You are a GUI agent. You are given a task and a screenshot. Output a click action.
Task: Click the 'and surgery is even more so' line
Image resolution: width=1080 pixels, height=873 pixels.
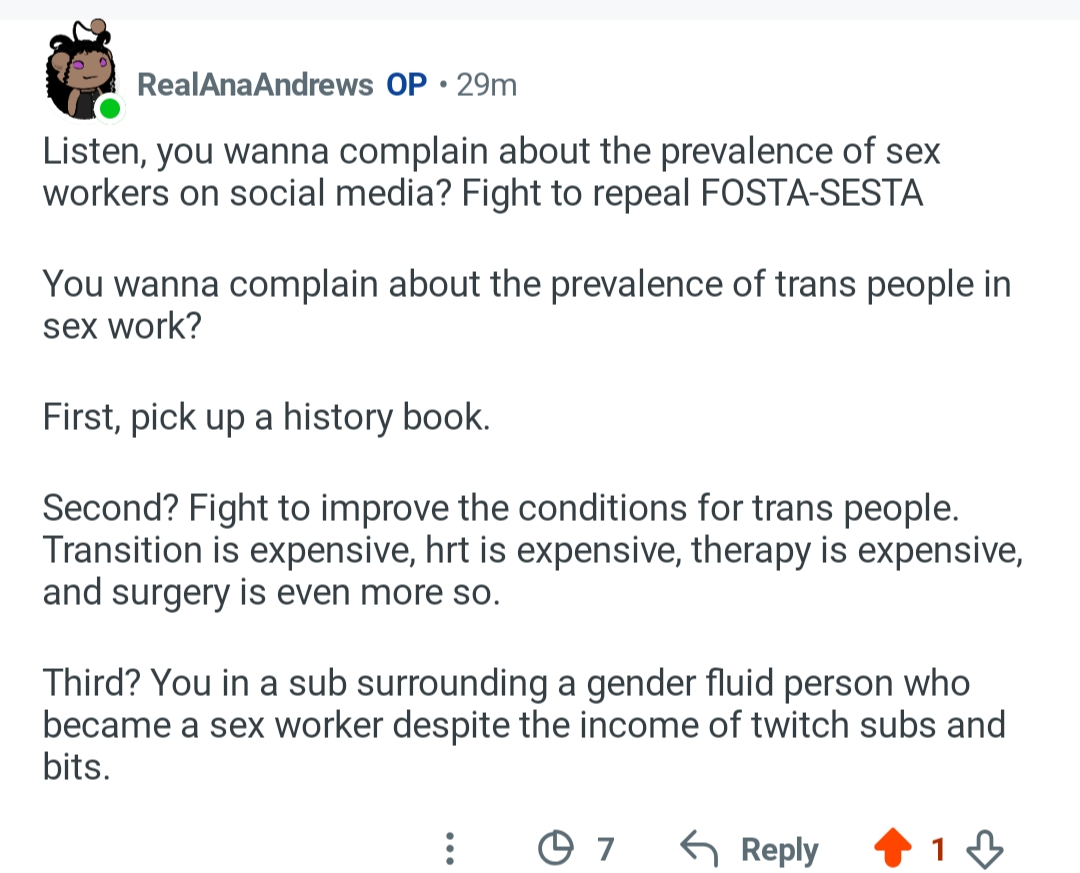[x=270, y=594]
